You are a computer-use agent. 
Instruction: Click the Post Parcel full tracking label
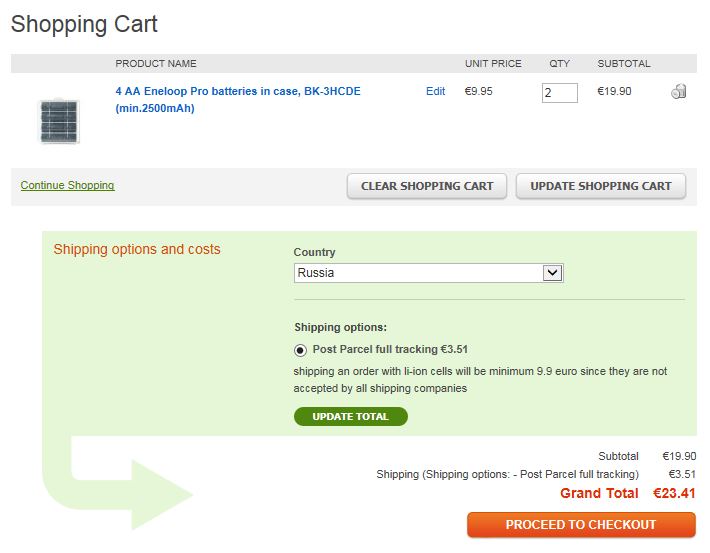pyautogui.click(x=390, y=350)
